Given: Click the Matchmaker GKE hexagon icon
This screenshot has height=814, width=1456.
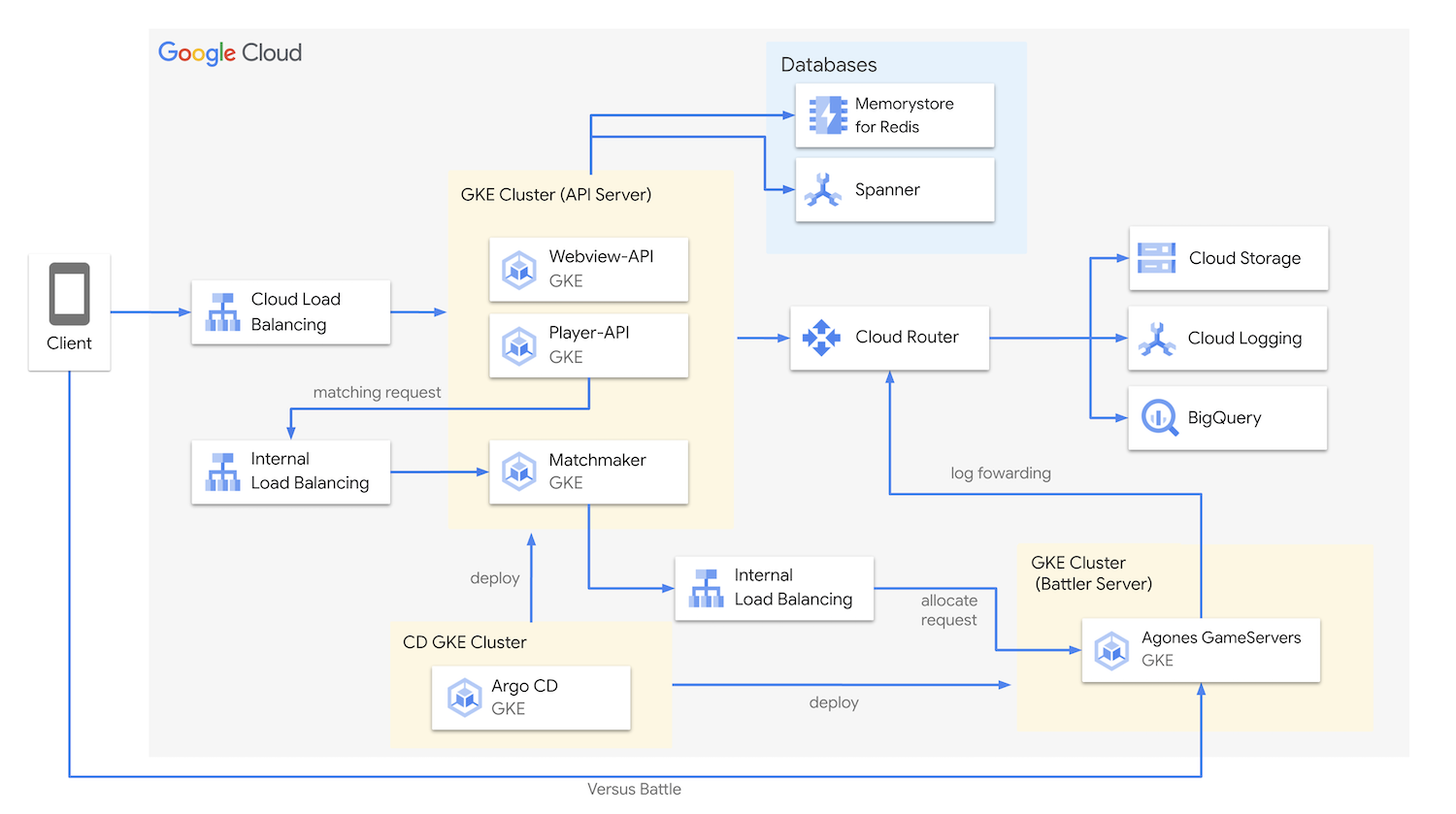Looking at the screenshot, I should 519,472.
